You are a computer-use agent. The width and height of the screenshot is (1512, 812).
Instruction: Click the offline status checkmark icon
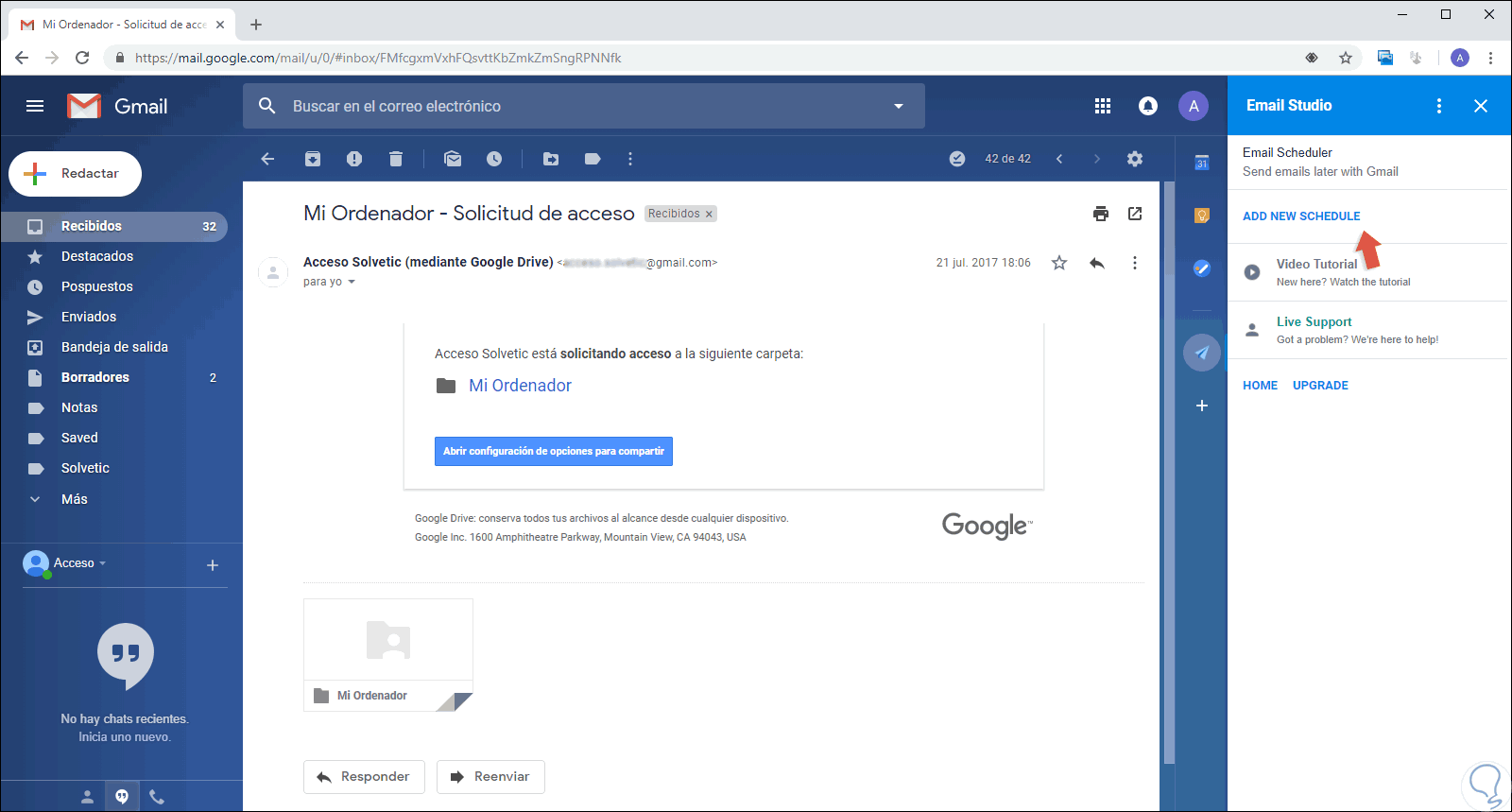[x=957, y=159]
